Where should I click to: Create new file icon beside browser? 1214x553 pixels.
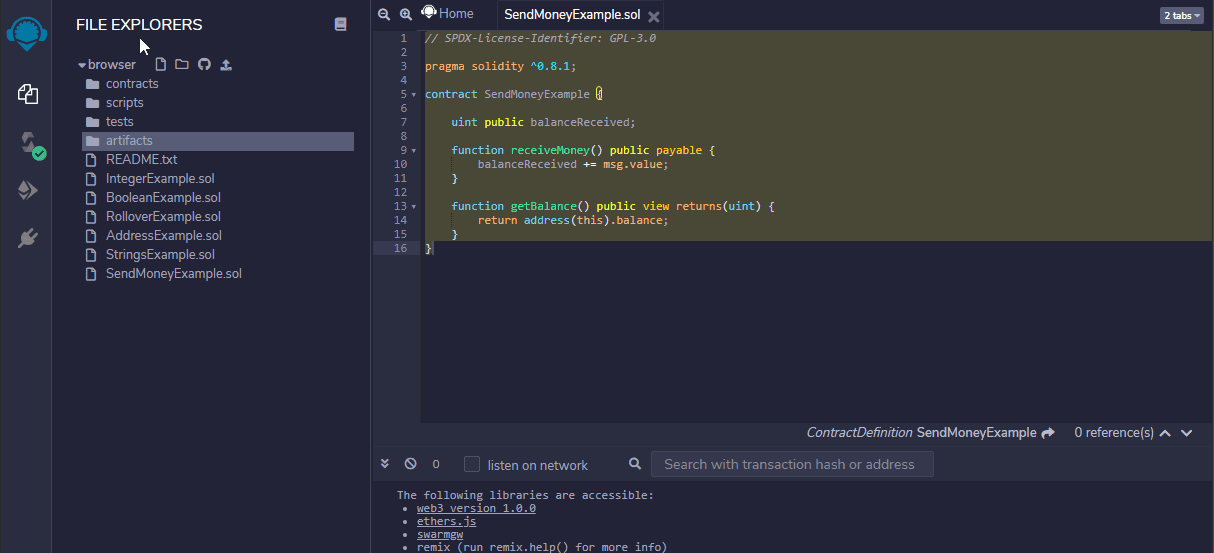click(x=160, y=64)
